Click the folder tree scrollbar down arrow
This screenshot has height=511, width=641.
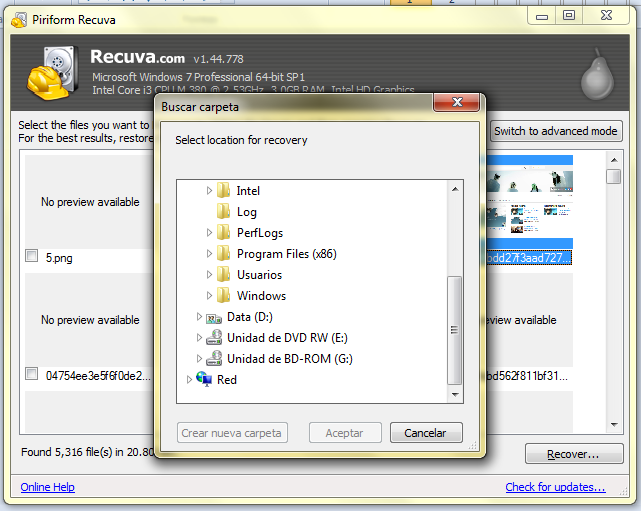[455, 395]
